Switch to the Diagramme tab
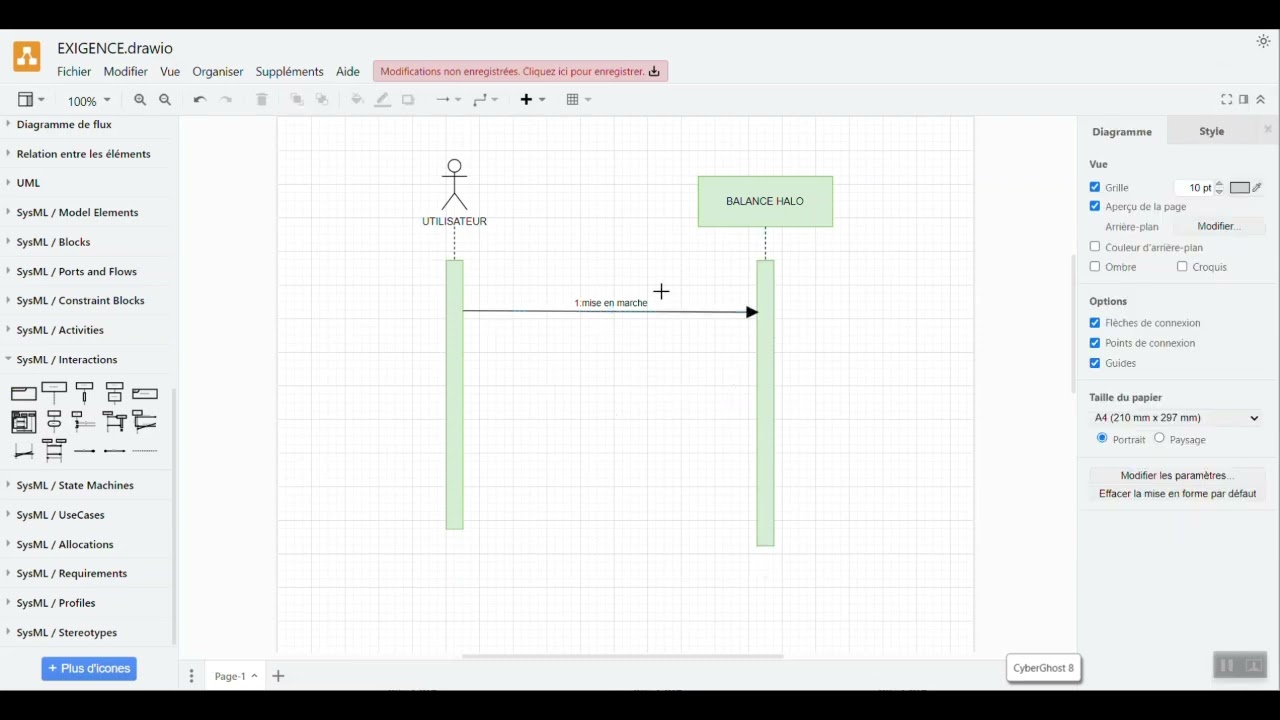Image resolution: width=1280 pixels, height=720 pixels. coord(1122,132)
